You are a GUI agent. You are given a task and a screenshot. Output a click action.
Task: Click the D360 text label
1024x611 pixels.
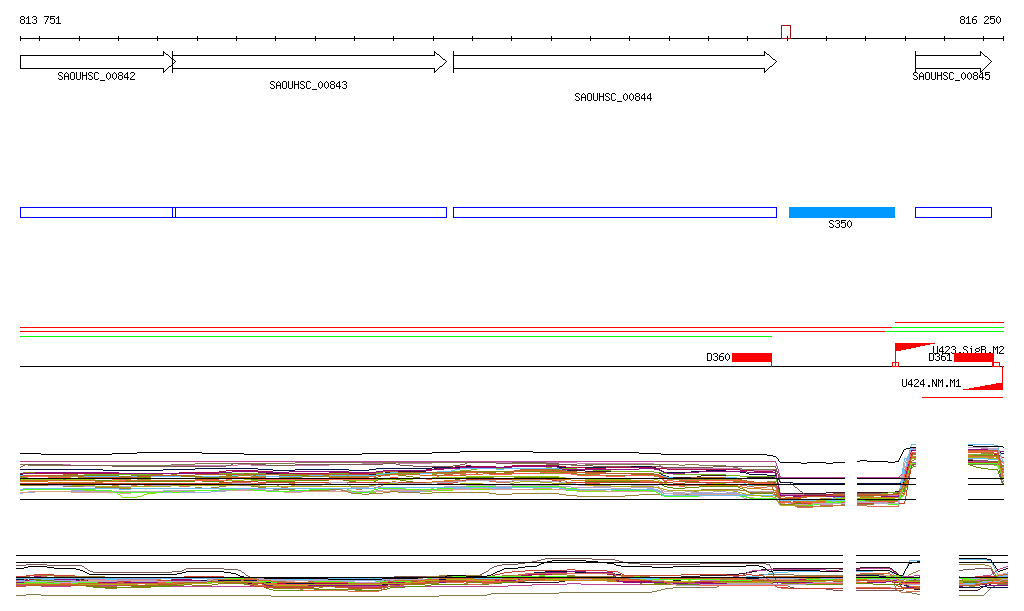pyautogui.click(x=718, y=357)
